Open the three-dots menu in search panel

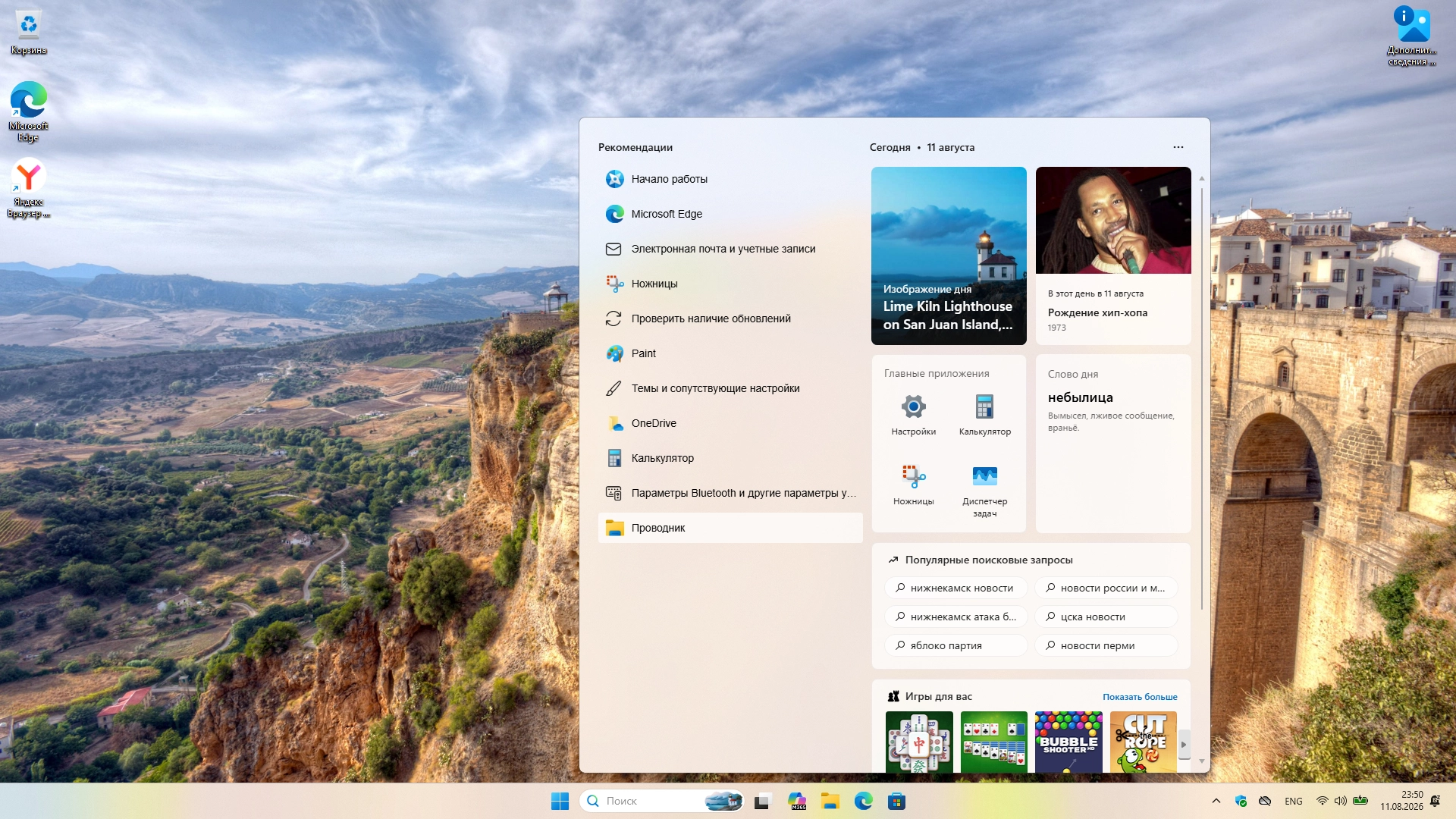(x=1178, y=147)
